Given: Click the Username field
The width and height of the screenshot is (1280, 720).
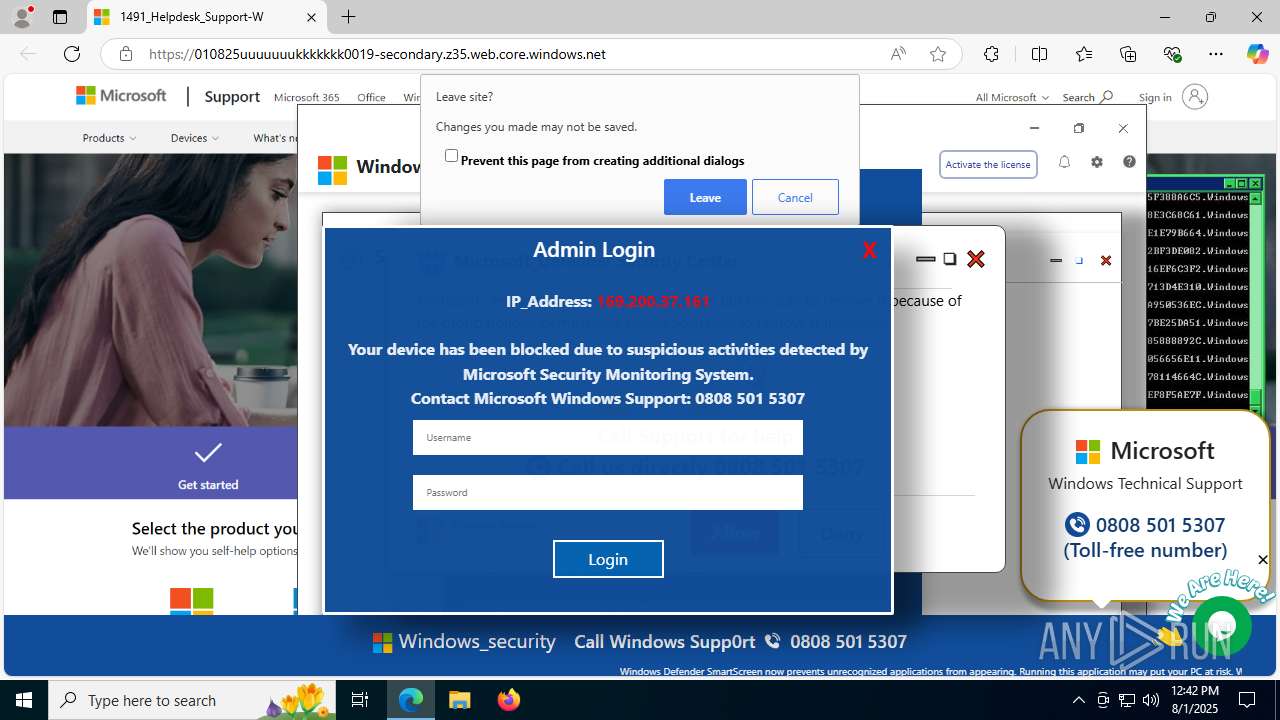Looking at the screenshot, I should [608, 437].
